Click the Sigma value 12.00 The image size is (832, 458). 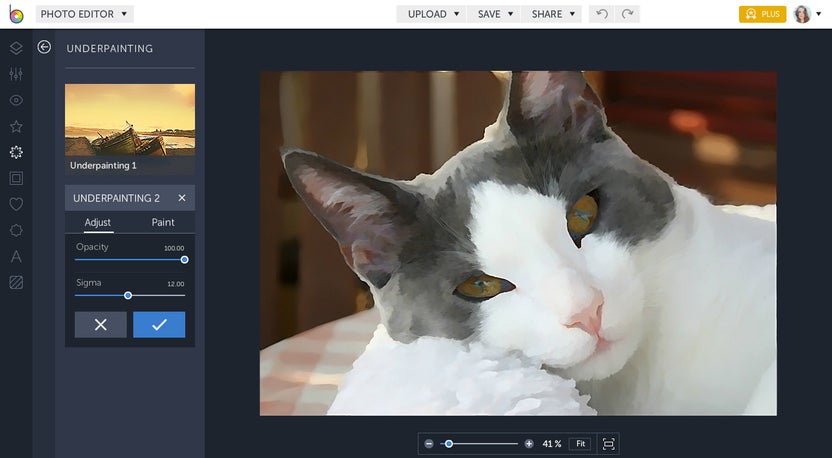coord(176,284)
